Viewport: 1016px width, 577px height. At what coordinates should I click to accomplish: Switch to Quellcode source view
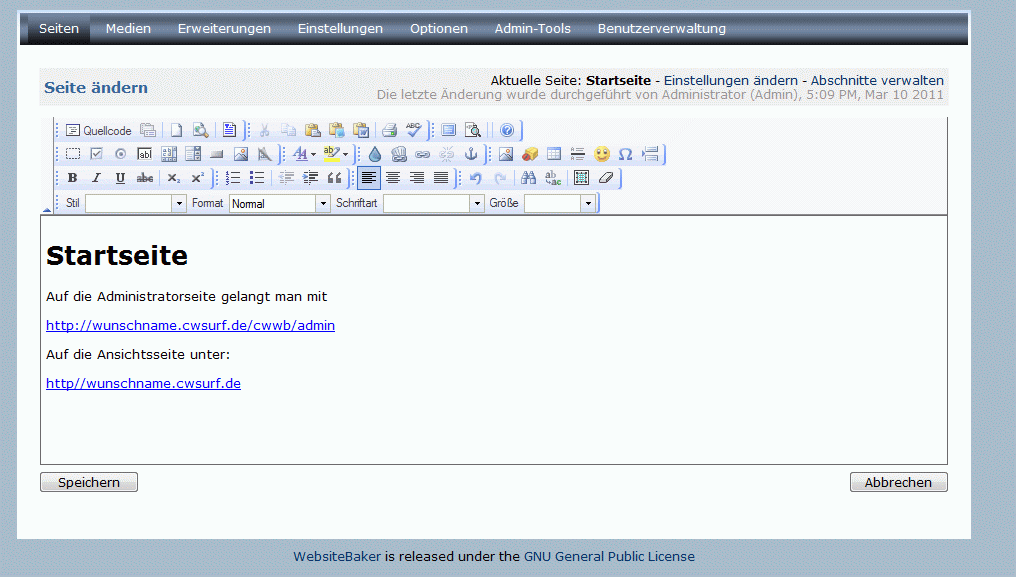pos(98,130)
